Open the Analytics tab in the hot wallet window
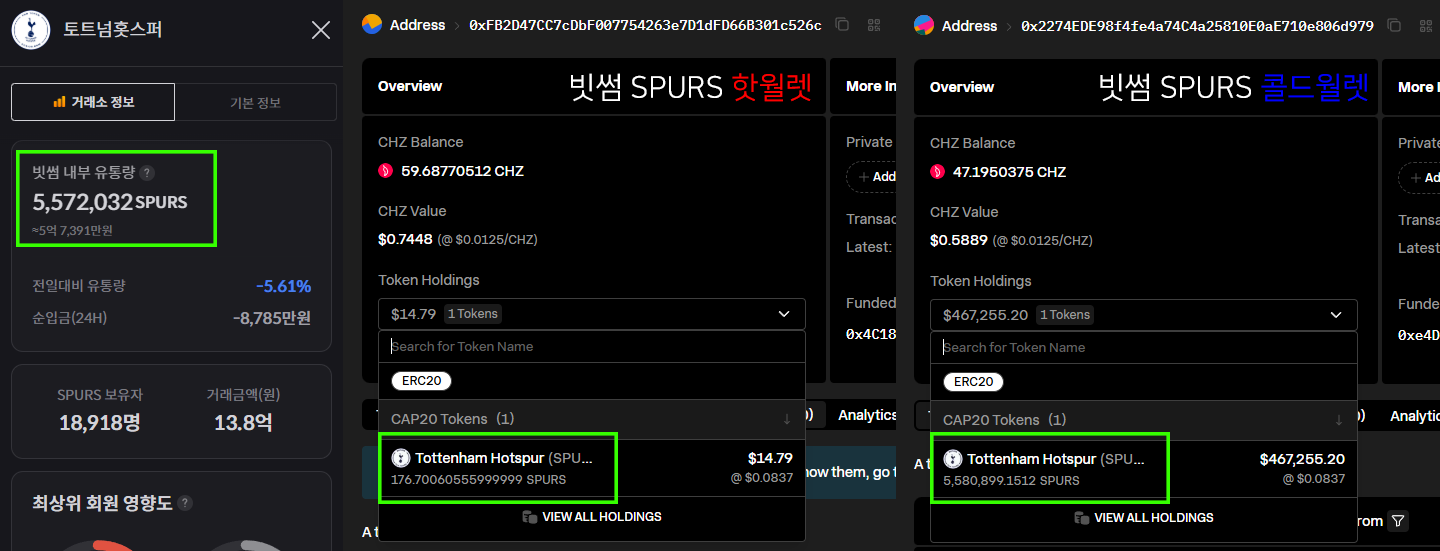This screenshot has width=1440, height=551. [x=867, y=415]
